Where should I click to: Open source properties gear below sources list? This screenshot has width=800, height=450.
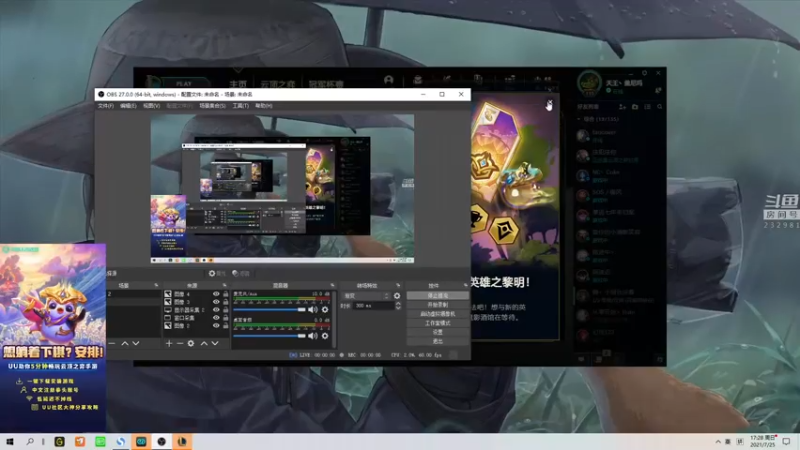coord(191,343)
